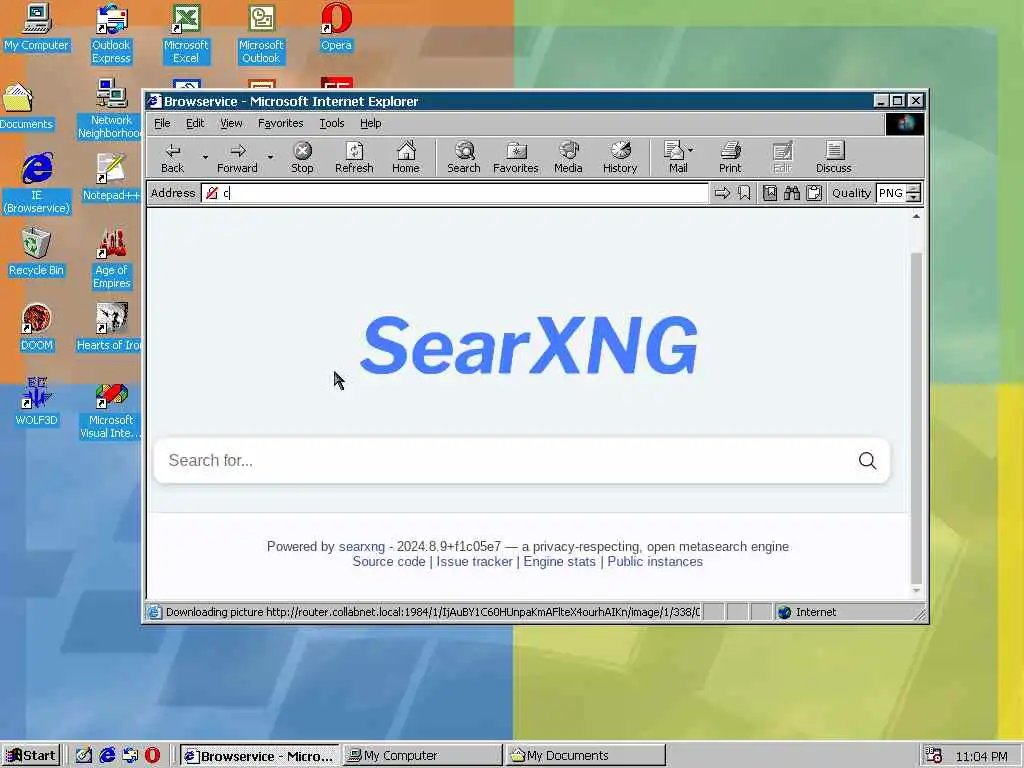Select the WOLF3D desktop icon
The image size is (1024, 768).
[37, 402]
